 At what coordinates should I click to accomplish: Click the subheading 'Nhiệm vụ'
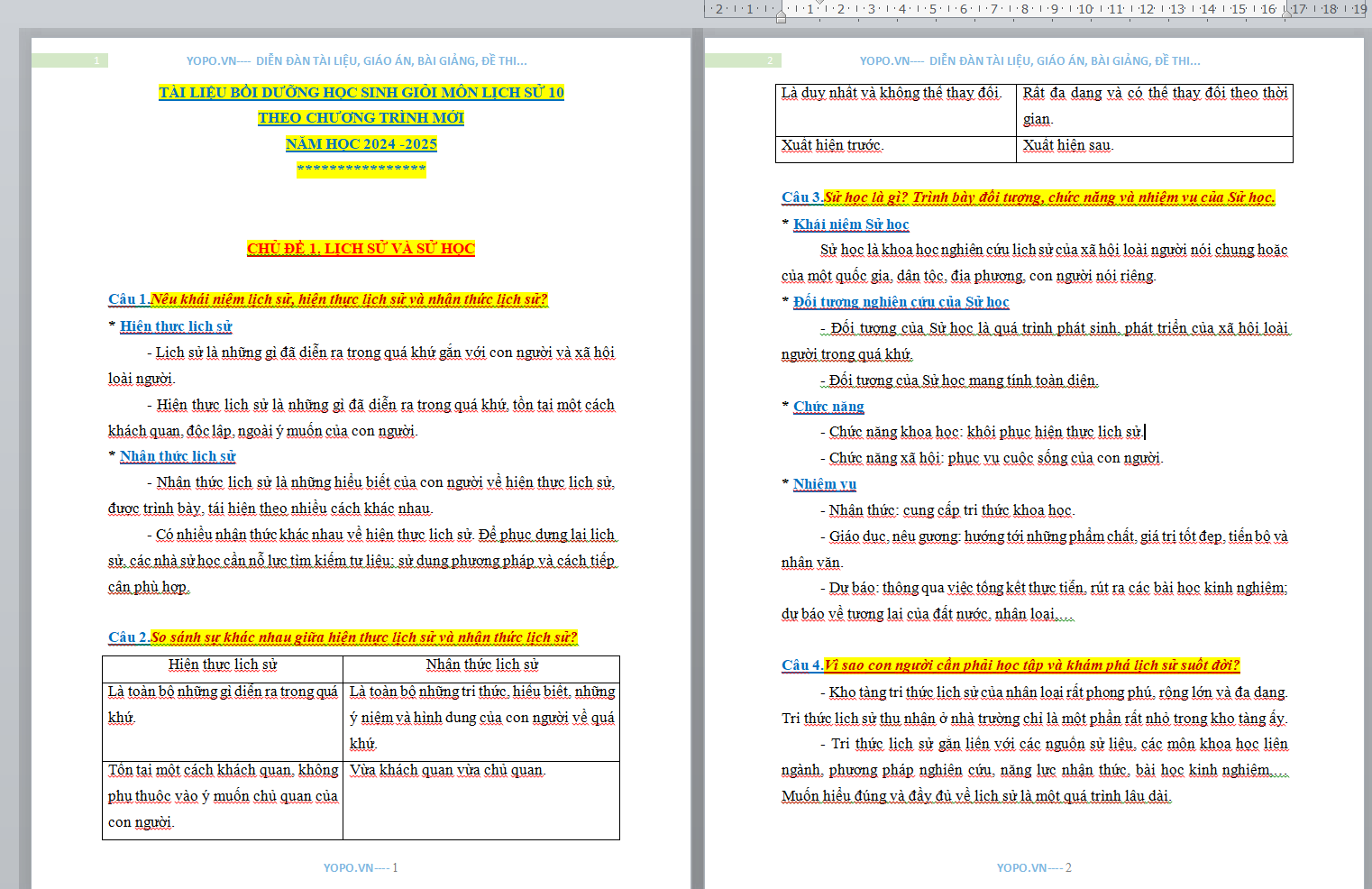coord(825,484)
